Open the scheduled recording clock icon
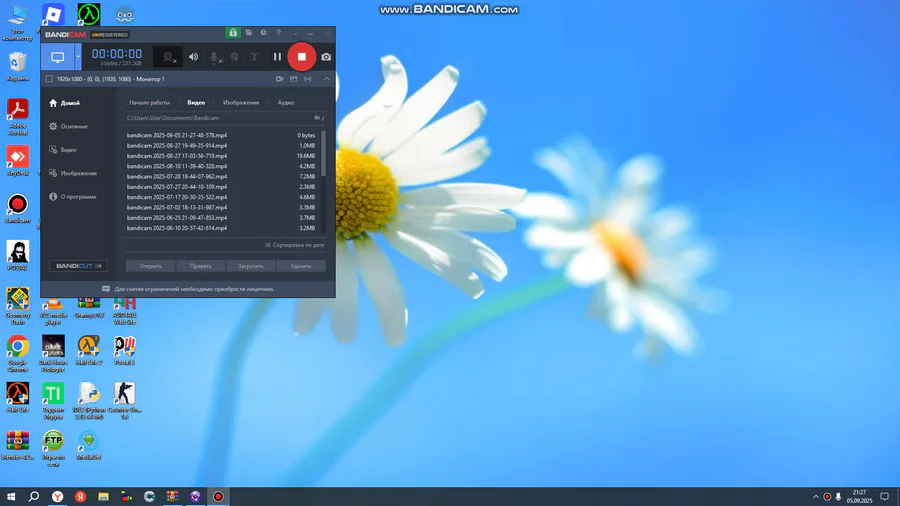 263,33
